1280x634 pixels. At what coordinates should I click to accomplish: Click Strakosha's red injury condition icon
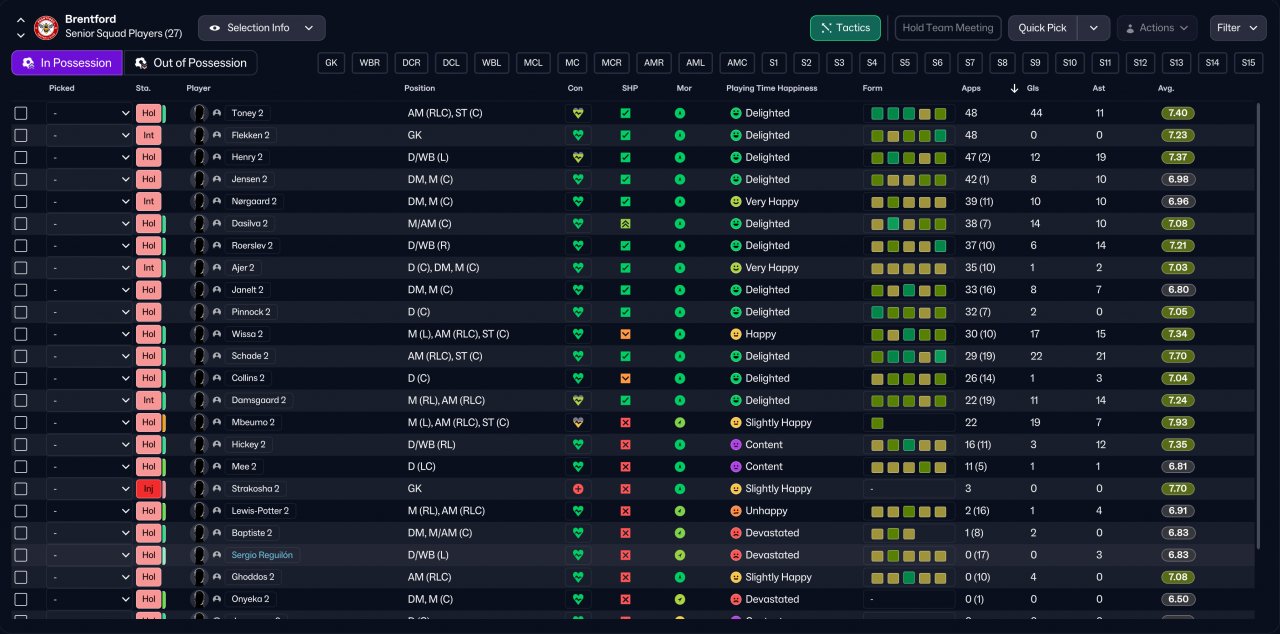pos(577,489)
